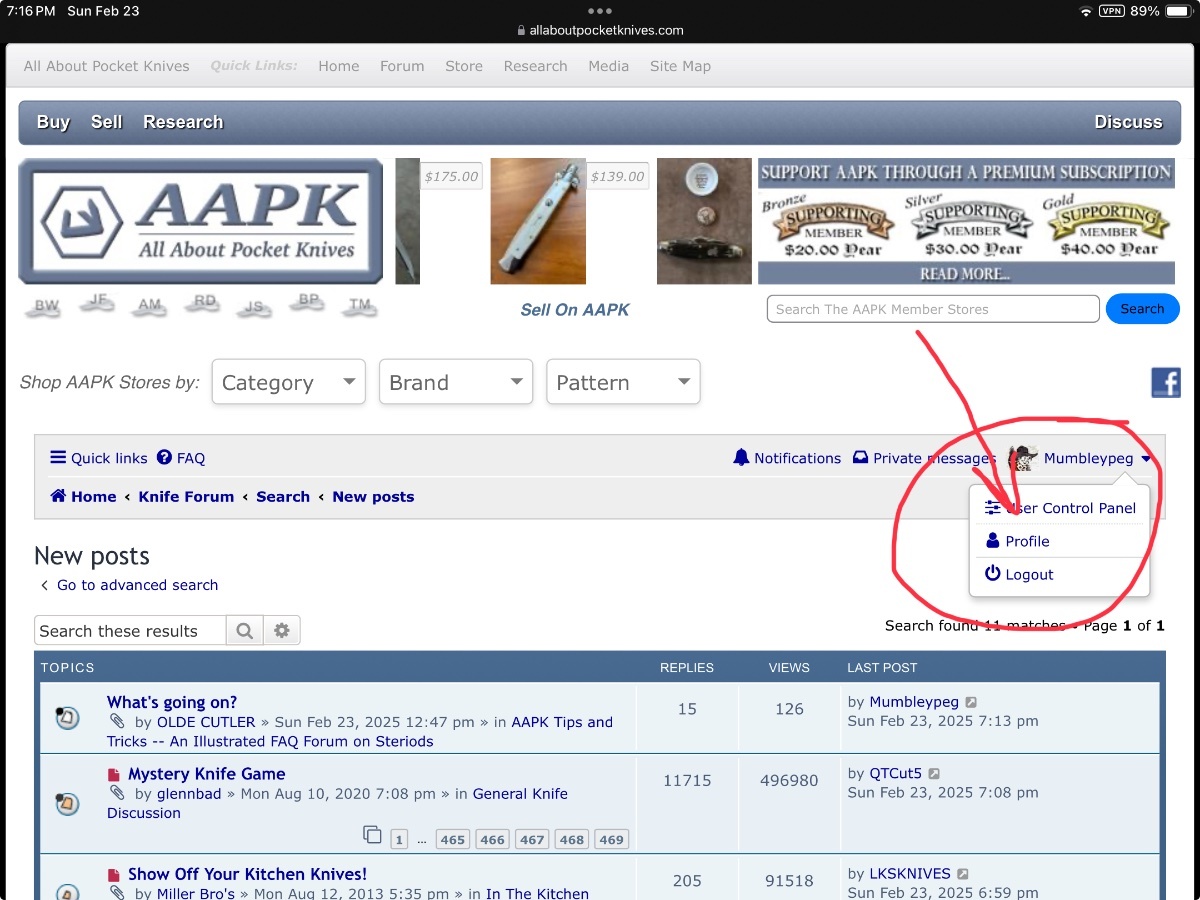Click the Discuss banner button

(1128, 122)
